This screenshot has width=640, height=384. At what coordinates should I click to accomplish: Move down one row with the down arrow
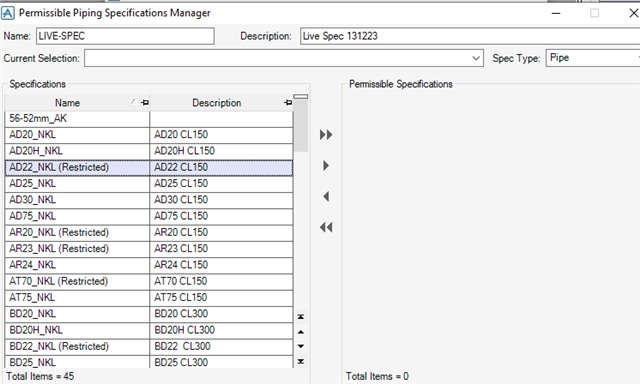click(301, 346)
